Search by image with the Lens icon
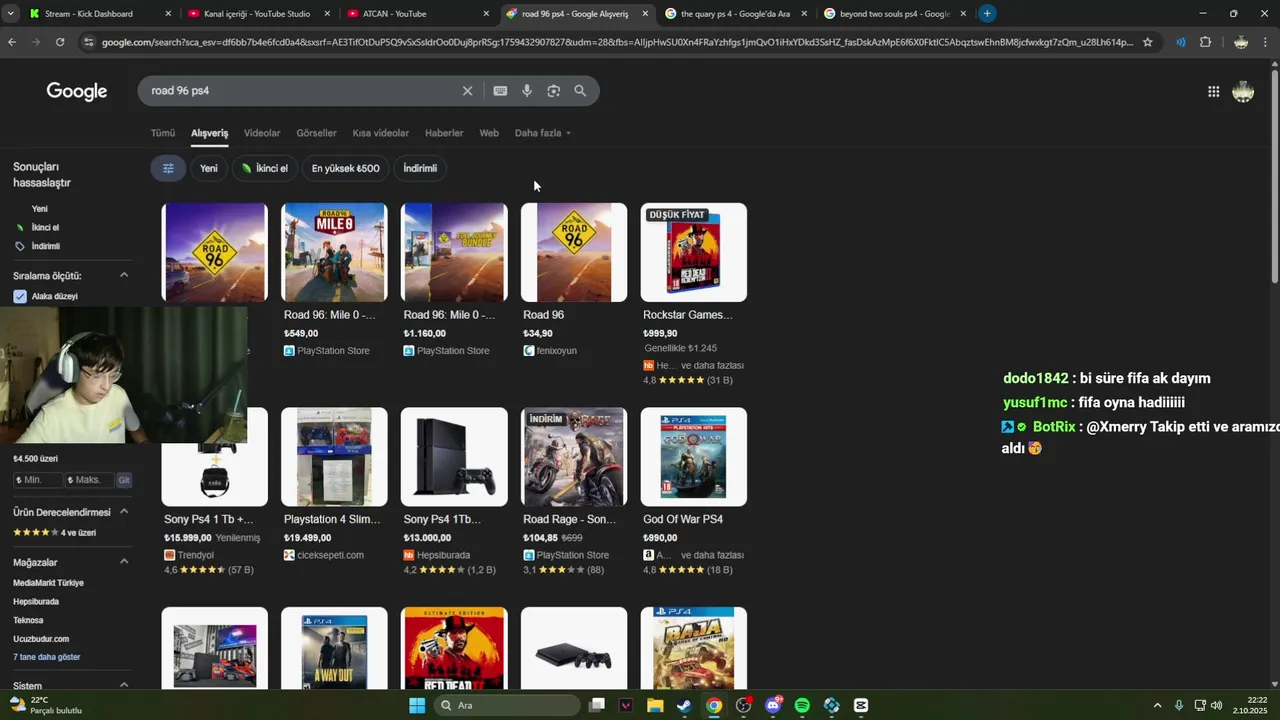 (x=553, y=91)
